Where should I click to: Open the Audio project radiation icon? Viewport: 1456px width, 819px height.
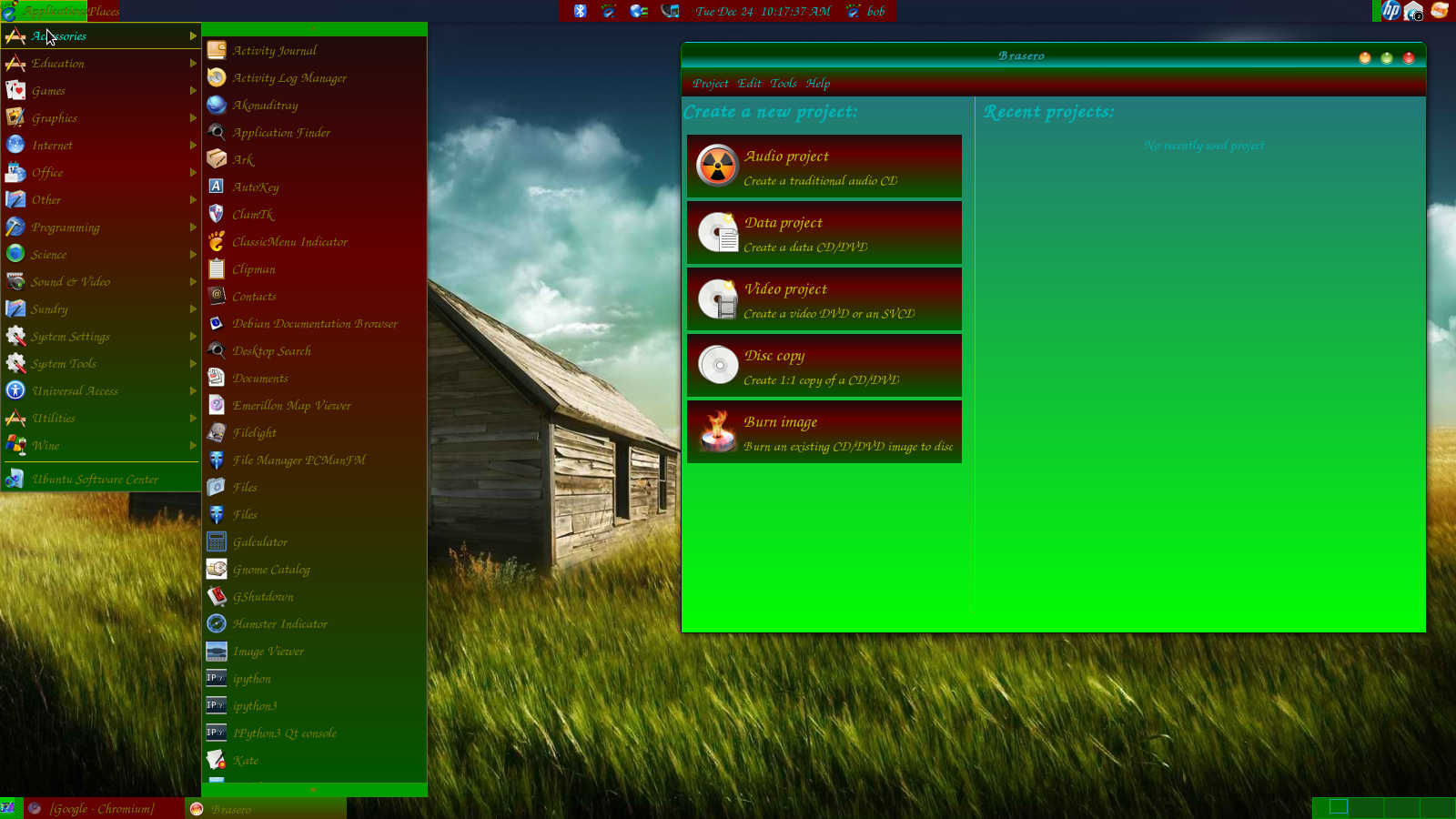pyautogui.click(x=717, y=166)
